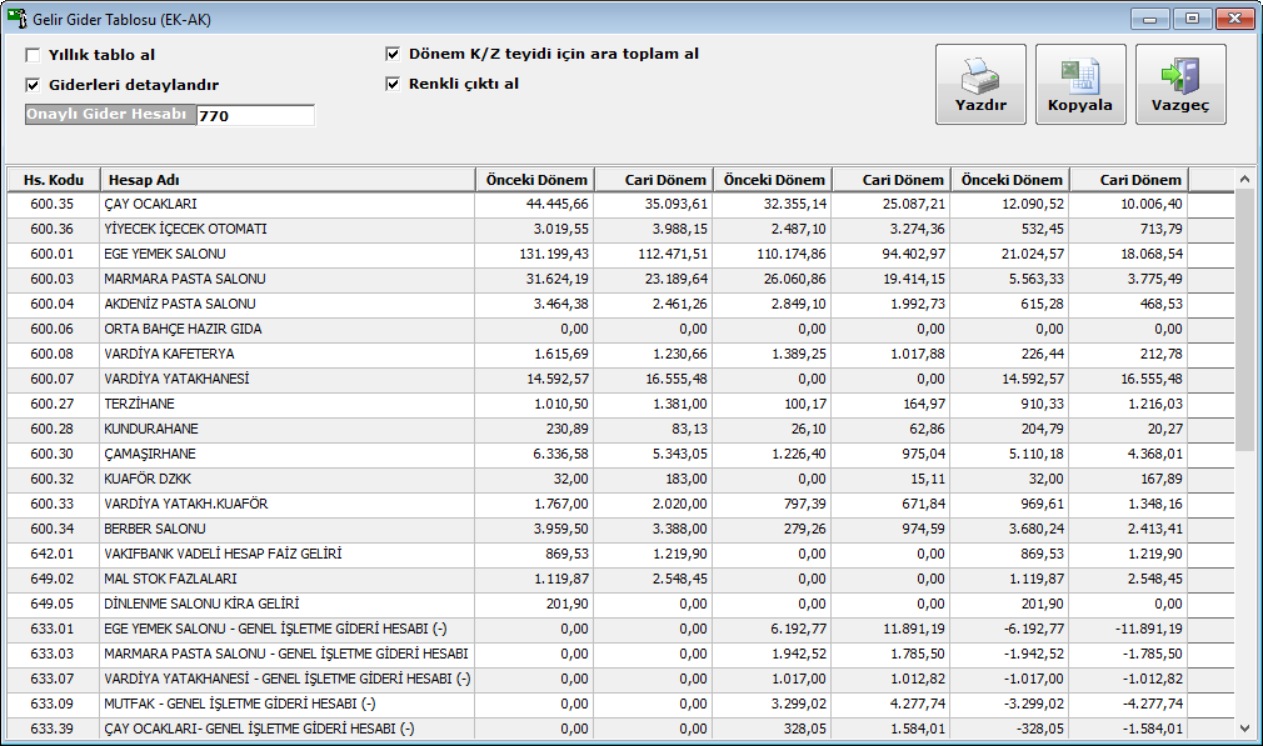Screen dimensions: 1263x746
Task: Disable the Renkli çıktı al checkbox
Action: tap(392, 84)
